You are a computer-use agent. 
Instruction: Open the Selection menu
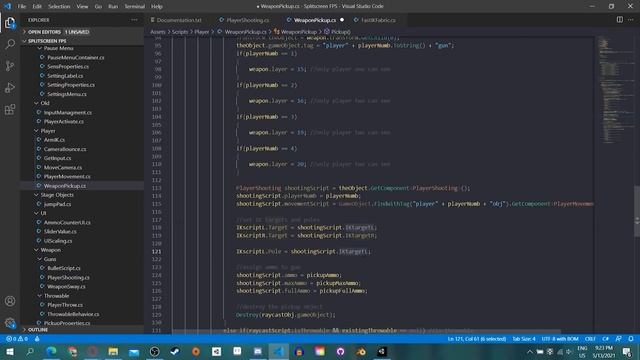pos(59,6)
